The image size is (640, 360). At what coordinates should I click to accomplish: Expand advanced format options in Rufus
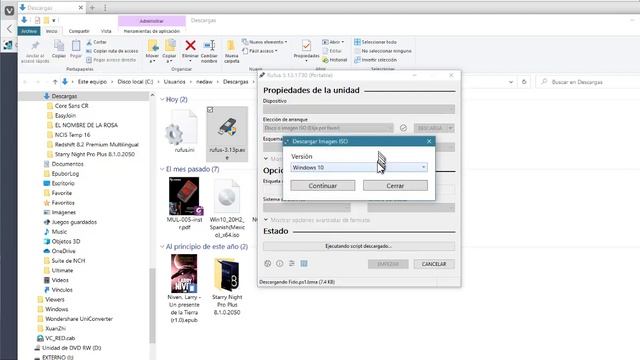(x=317, y=220)
